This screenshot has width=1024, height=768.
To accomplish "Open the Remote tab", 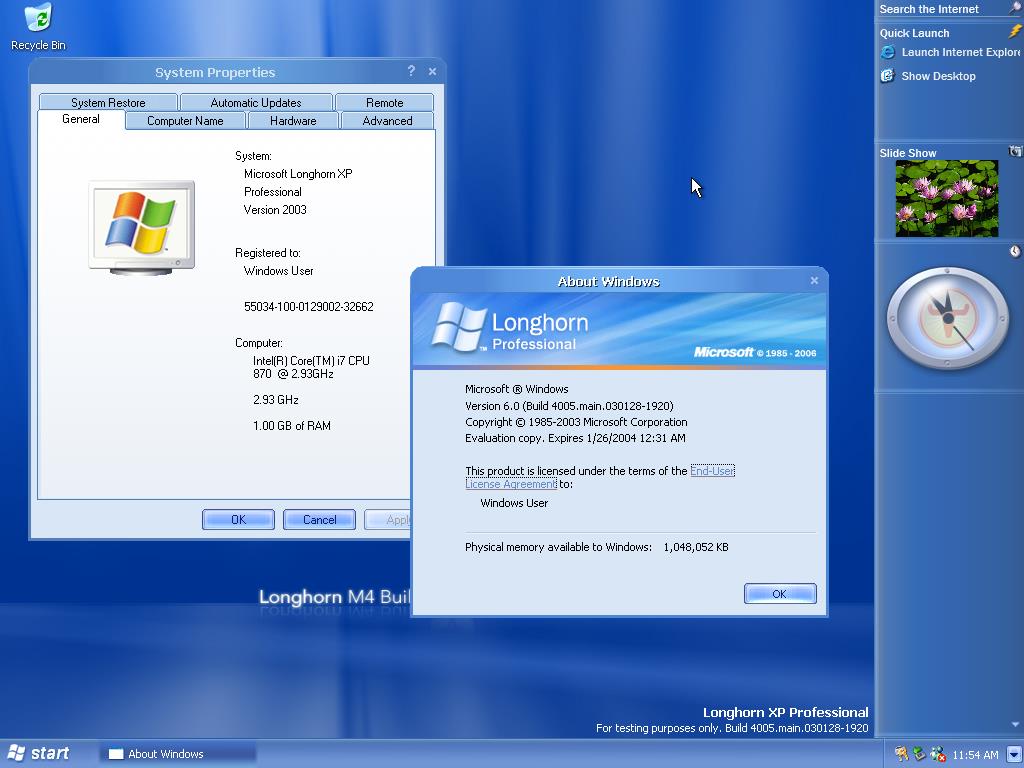I will pyautogui.click(x=385, y=103).
